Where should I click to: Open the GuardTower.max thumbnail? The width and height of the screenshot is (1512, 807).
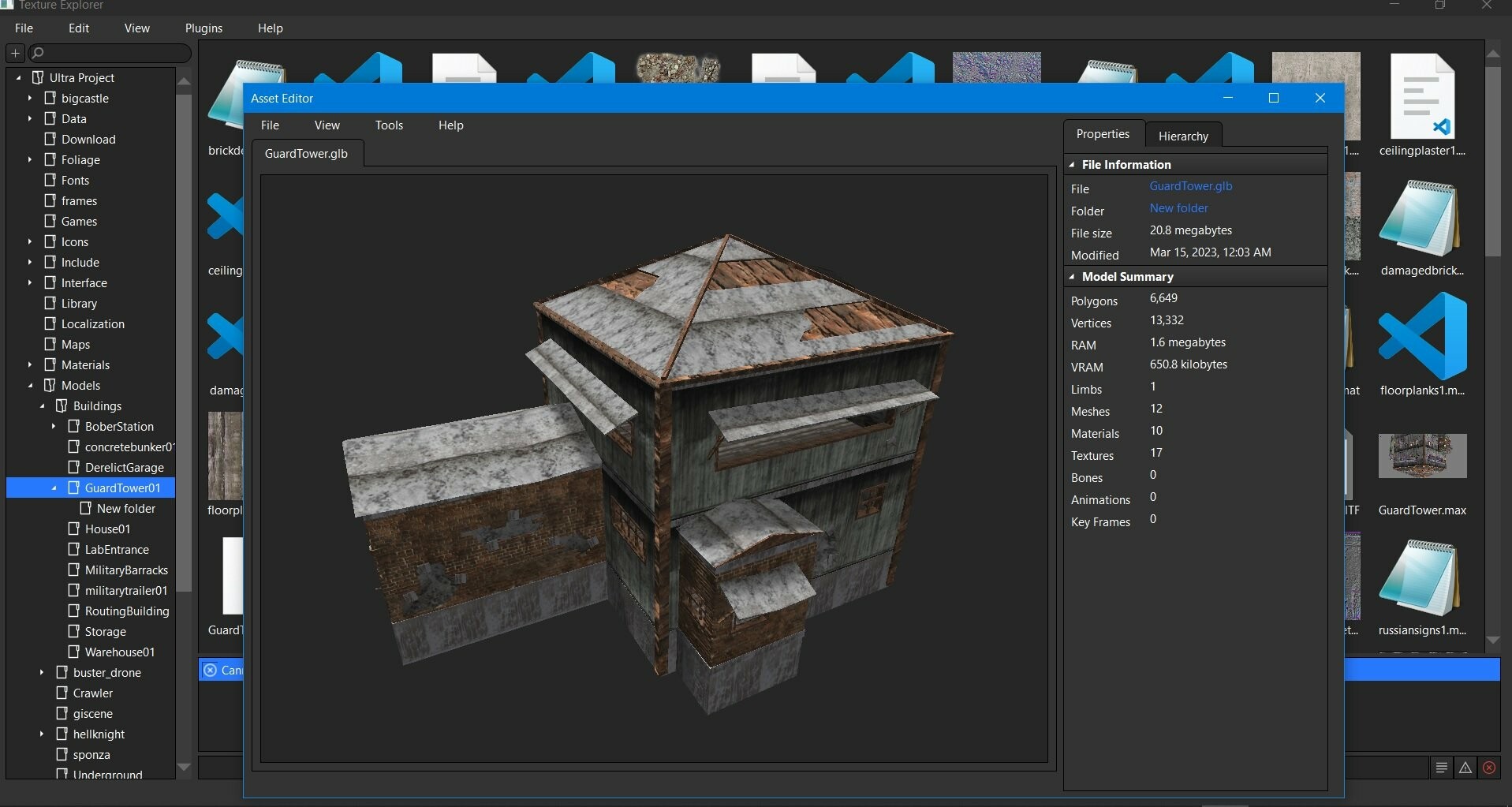coord(1421,456)
